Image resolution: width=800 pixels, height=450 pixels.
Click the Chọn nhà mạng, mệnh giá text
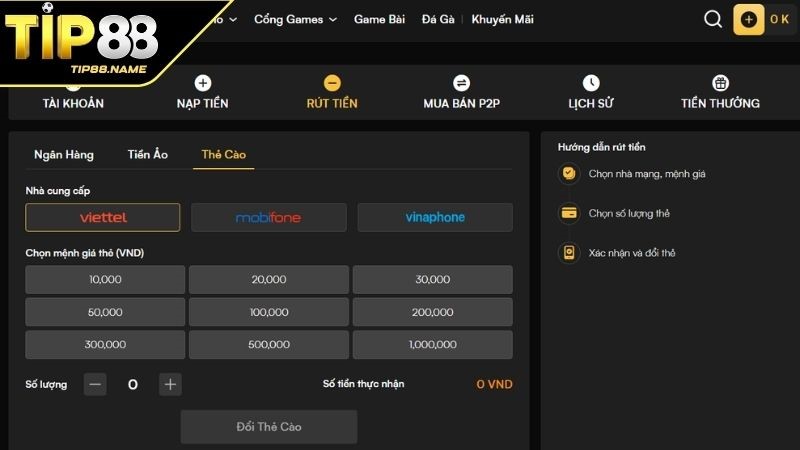(647, 174)
